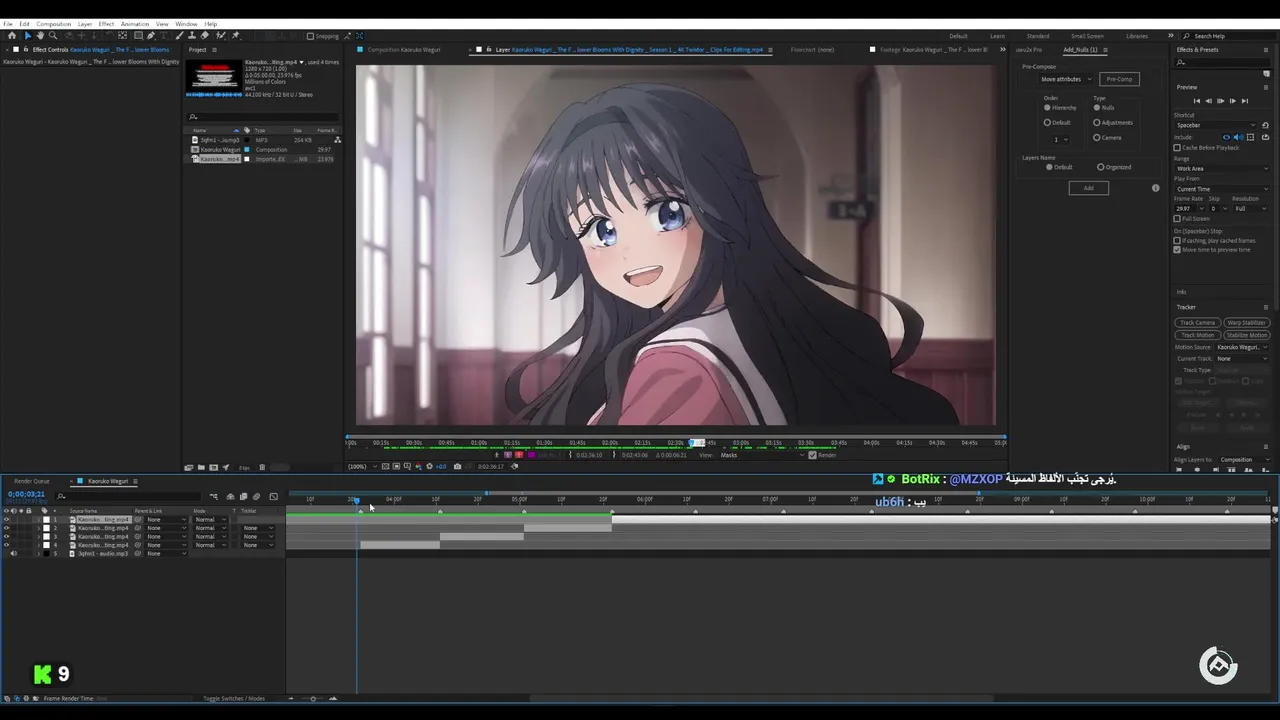The width and height of the screenshot is (1280, 720).
Task: Select the Brush tool
Action: [x=179, y=36]
